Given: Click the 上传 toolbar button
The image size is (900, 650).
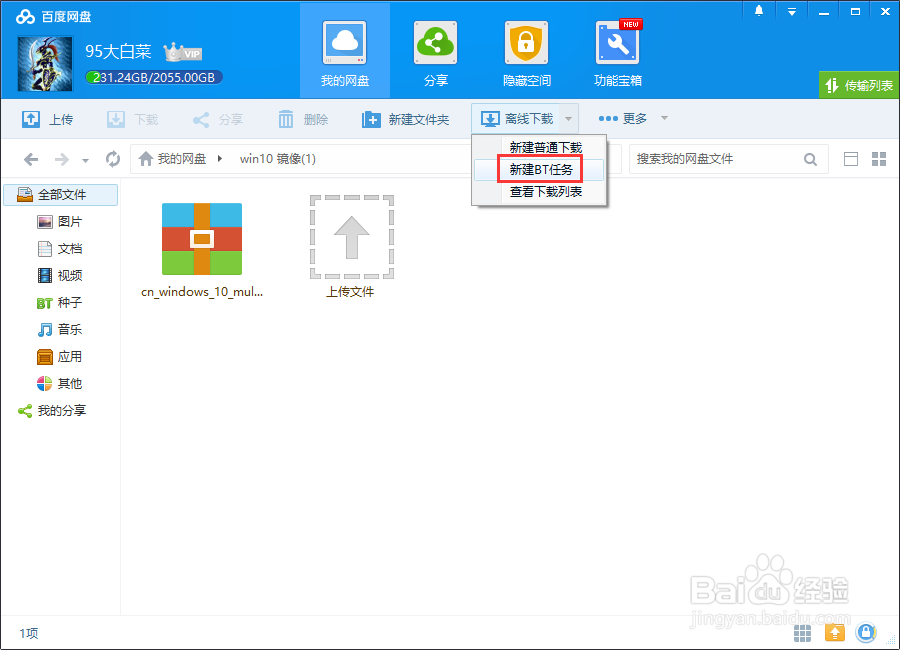Looking at the screenshot, I should click(x=48, y=119).
